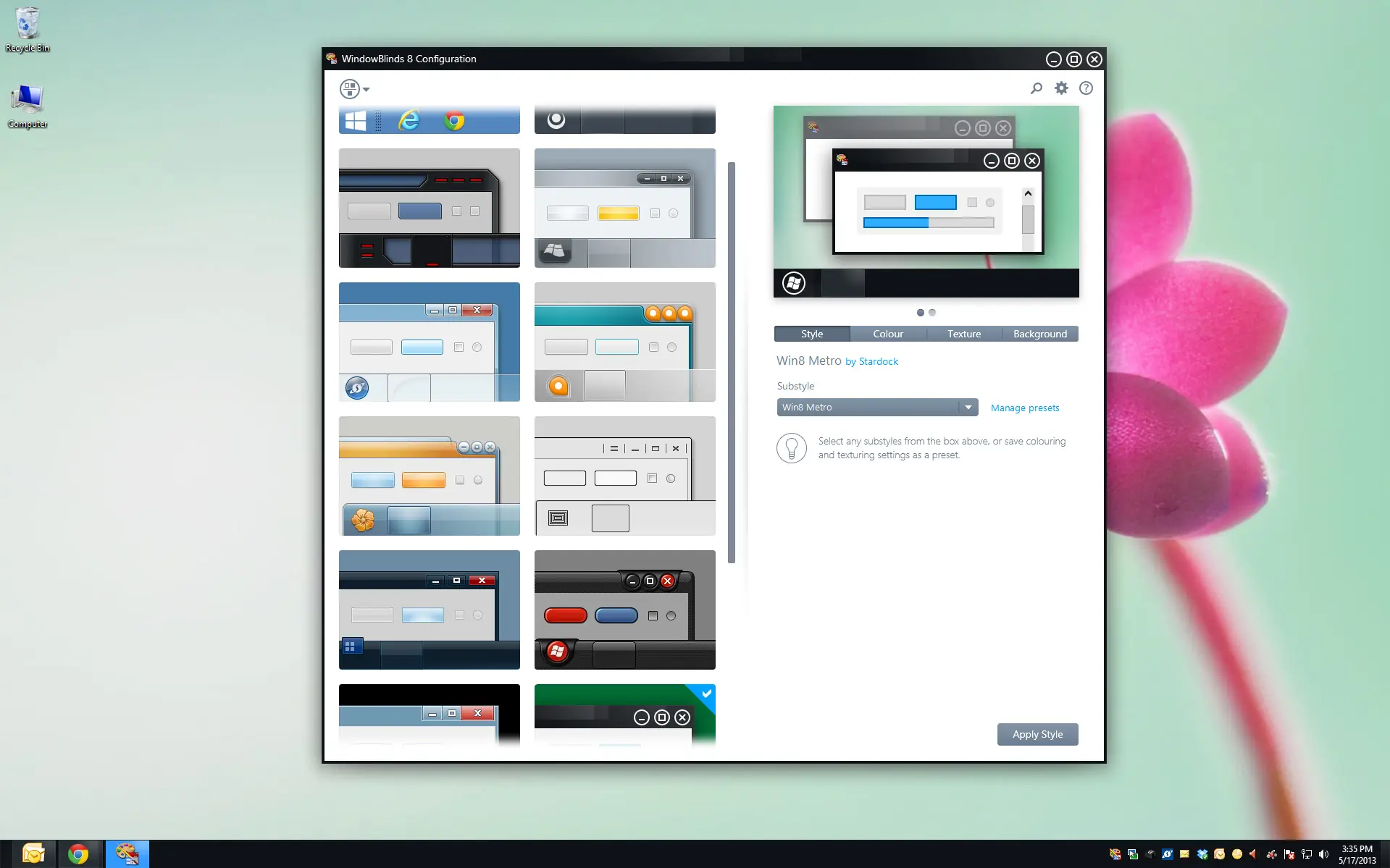This screenshot has height=868, width=1390.
Task: Click red muted speaker tray icon
Action: point(1254,854)
